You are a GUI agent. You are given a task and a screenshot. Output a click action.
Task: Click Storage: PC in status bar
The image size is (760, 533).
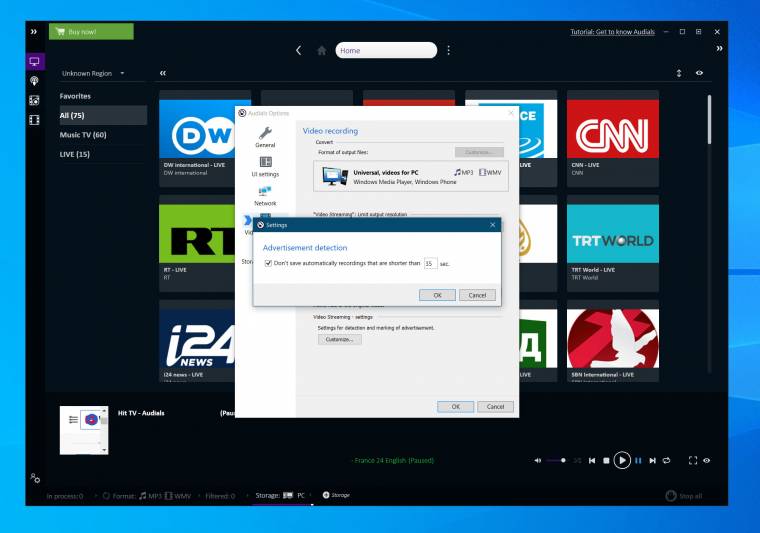pos(280,495)
